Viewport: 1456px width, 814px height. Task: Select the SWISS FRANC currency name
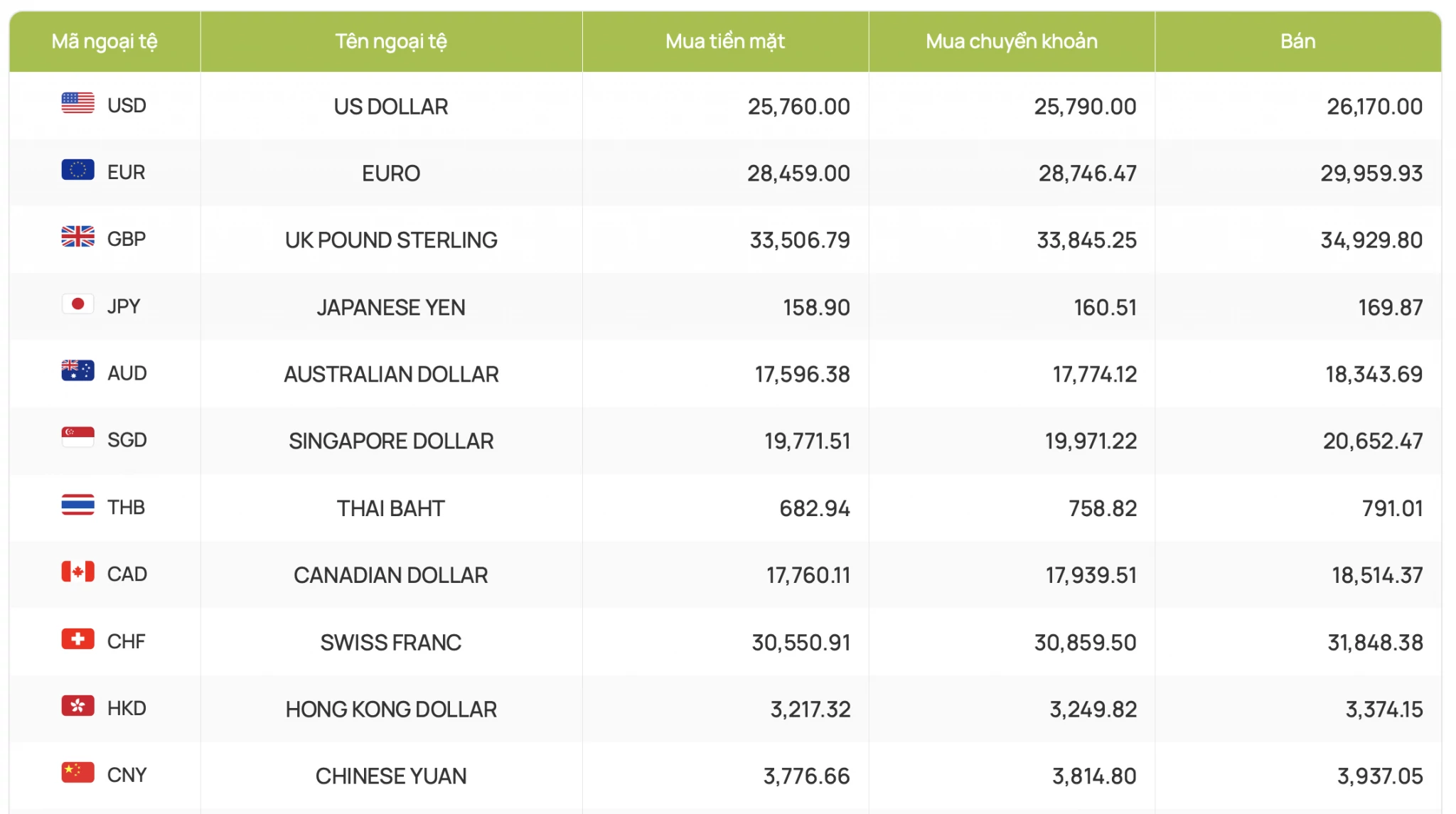pos(391,643)
